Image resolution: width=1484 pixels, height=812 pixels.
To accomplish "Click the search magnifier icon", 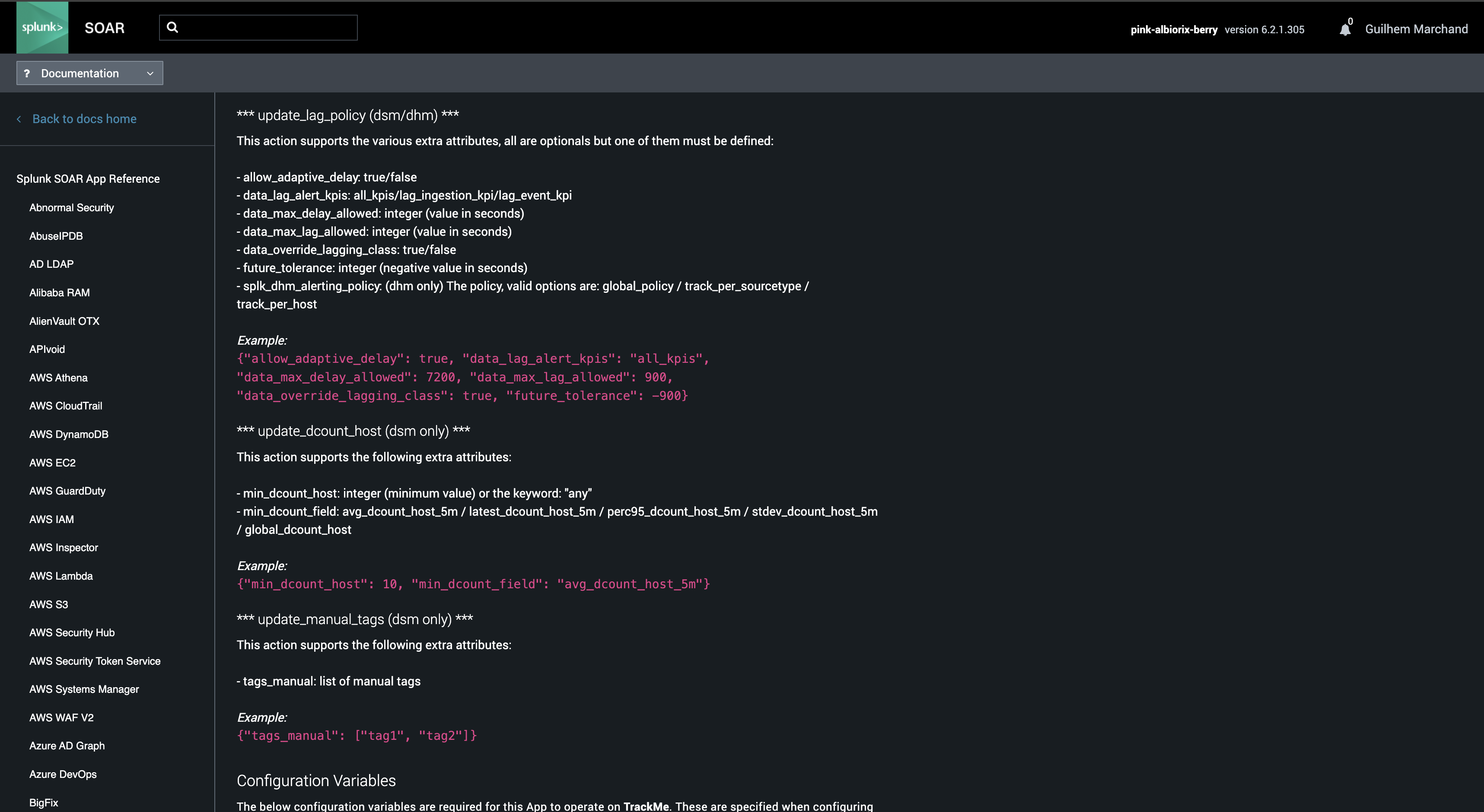I will click(172, 27).
